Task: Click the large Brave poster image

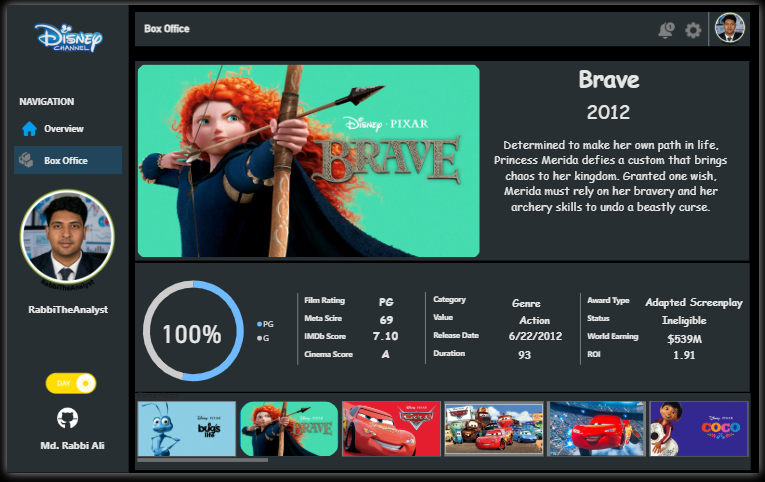Action: coord(308,161)
